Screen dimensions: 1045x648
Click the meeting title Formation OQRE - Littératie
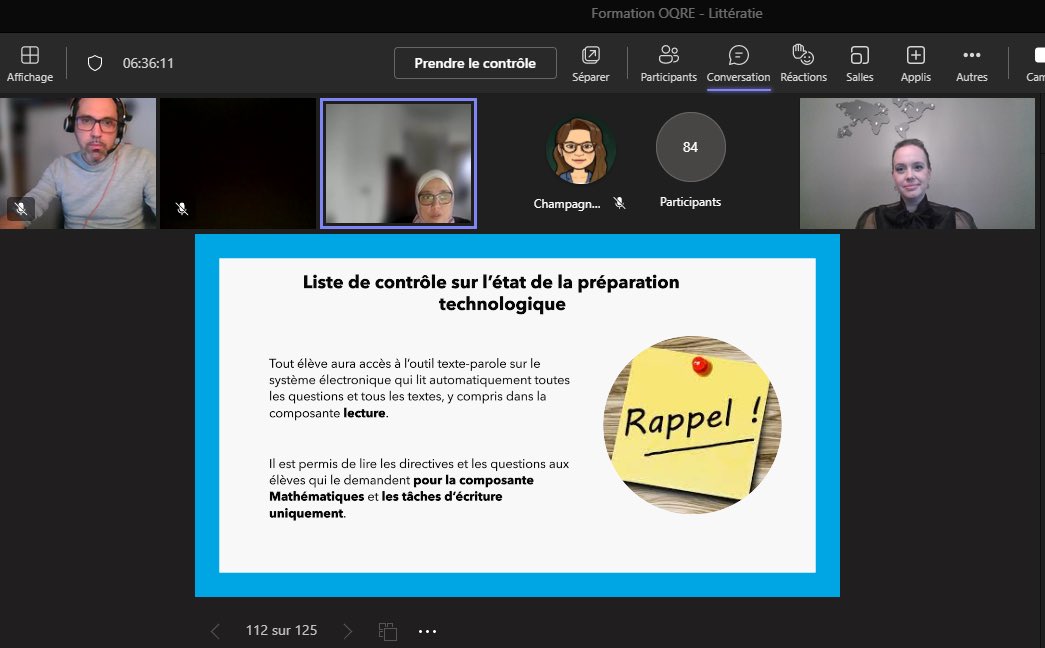pyautogui.click(x=676, y=13)
